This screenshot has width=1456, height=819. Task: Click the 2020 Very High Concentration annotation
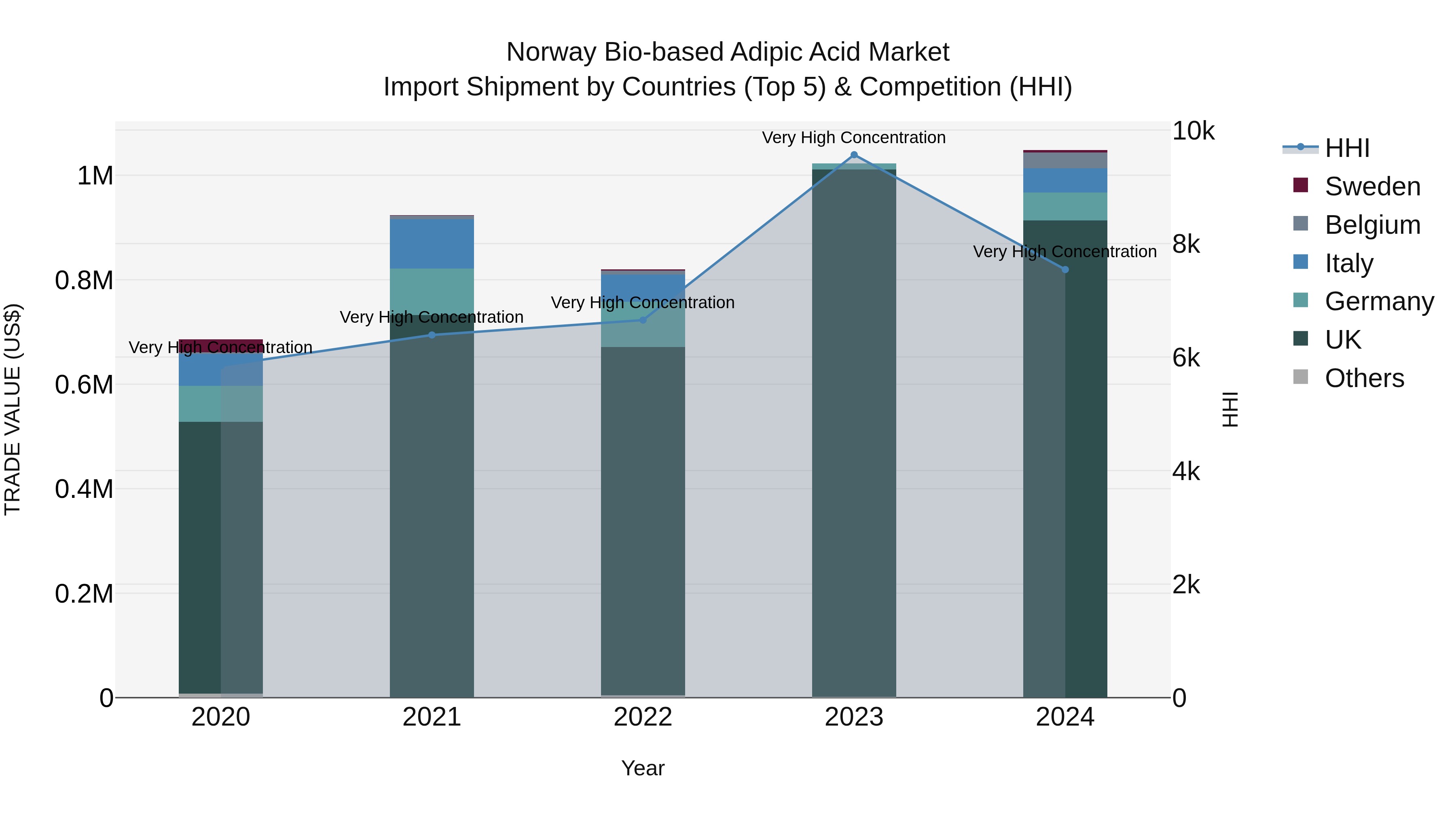pos(220,347)
